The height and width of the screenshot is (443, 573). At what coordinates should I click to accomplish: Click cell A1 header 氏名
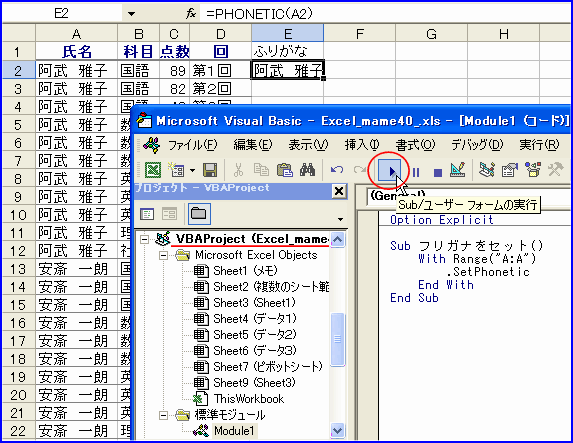click(76, 51)
